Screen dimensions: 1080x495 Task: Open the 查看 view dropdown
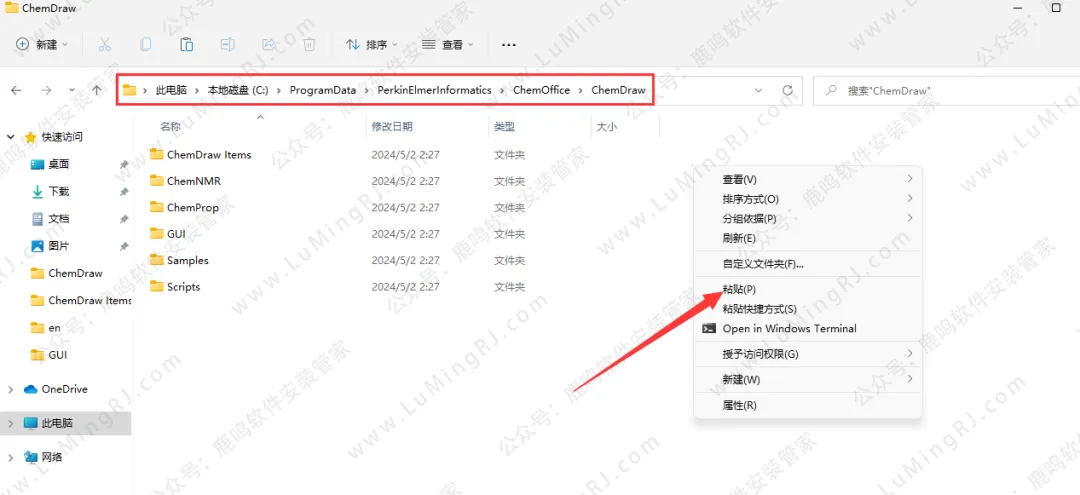point(448,45)
